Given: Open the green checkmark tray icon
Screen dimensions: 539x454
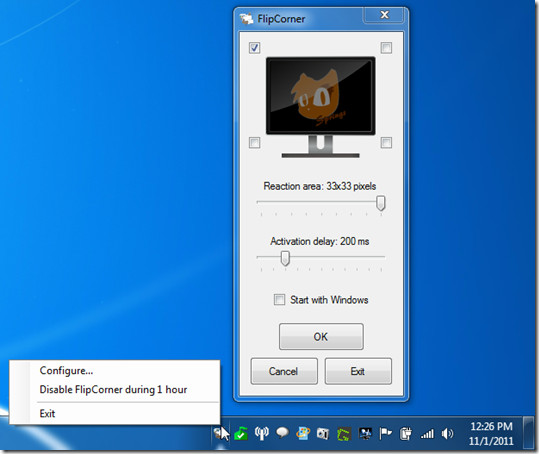Looking at the screenshot, I should click(241, 434).
